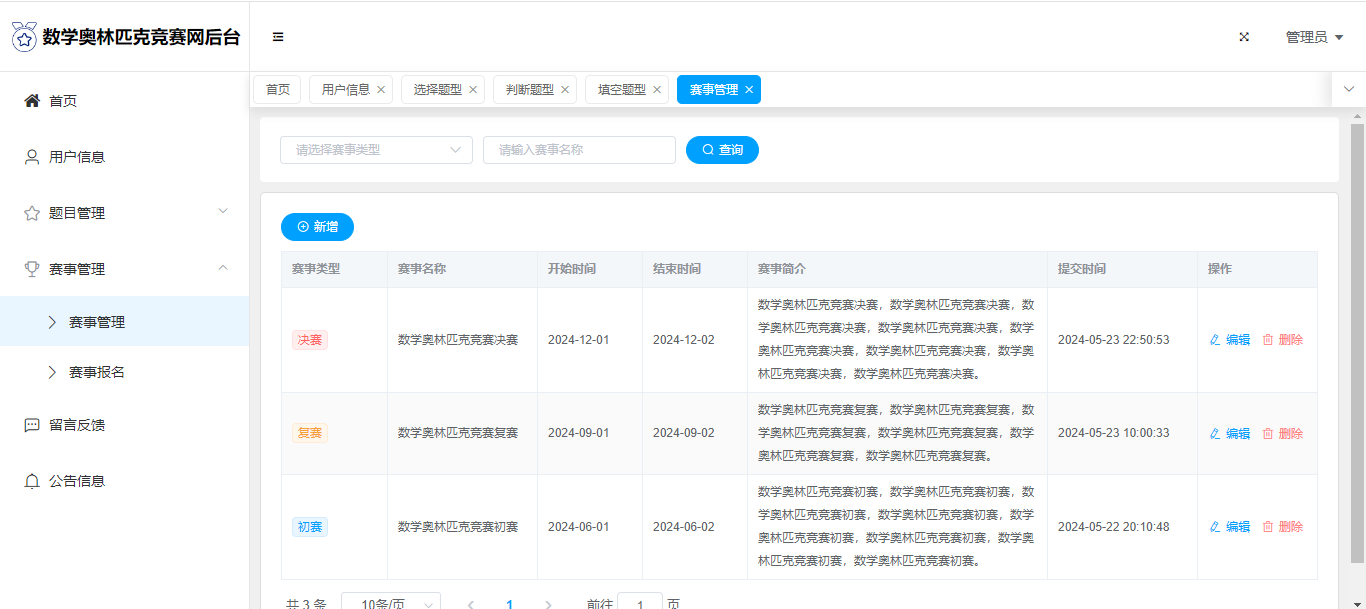This screenshot has height=609, width=1366.
Task: Open 用户信息 from the sidebar
Action: point(77,157)
